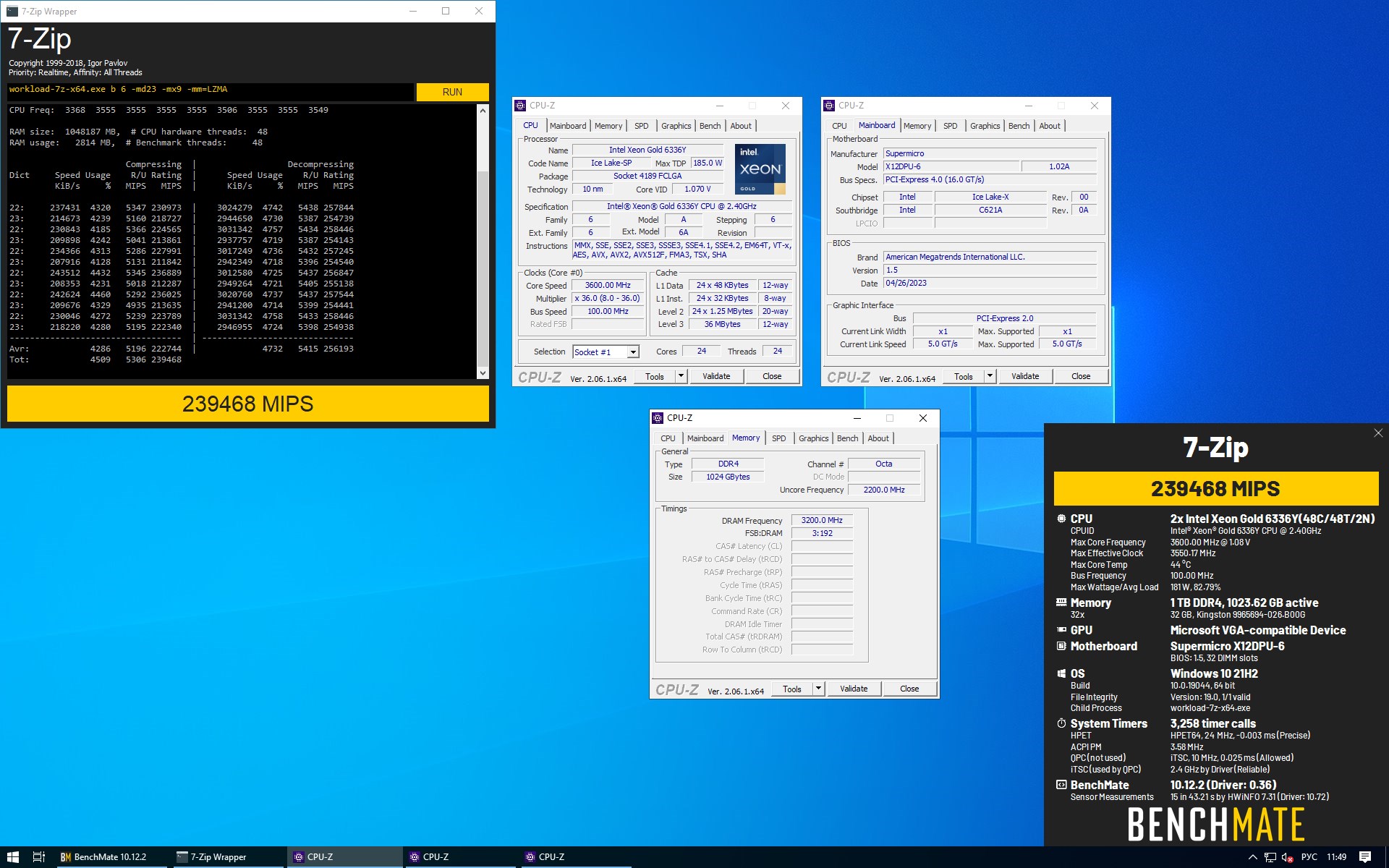Viewport: 1389px width, 868px height.
Task: Minimize the CPU-Z Memory window
Action: click(857, 418)
